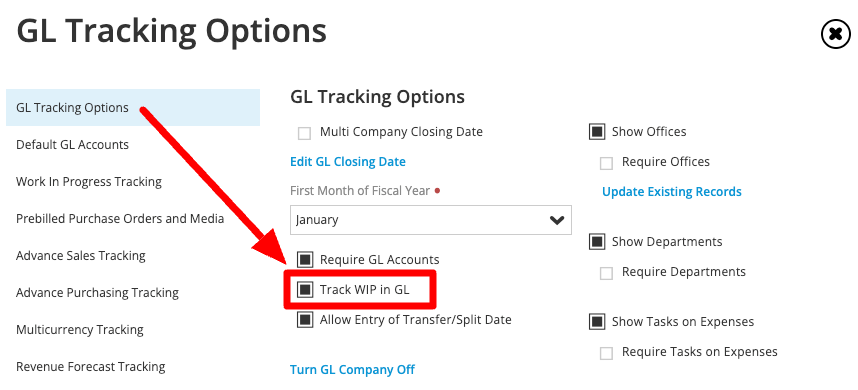Viewport: 858px width, 390px height.
Task: Click the Update Existing Records link
Action: click(672, 192)
